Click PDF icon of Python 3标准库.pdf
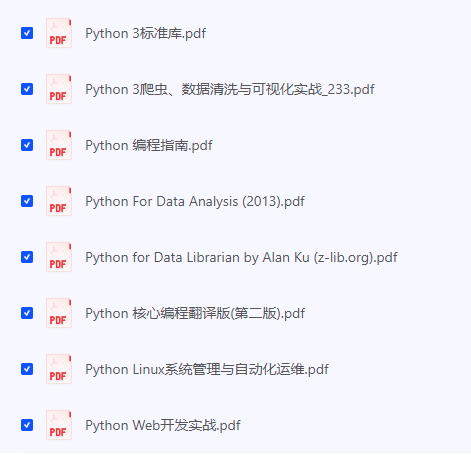 pyautogui.click(x=59, y=33)
